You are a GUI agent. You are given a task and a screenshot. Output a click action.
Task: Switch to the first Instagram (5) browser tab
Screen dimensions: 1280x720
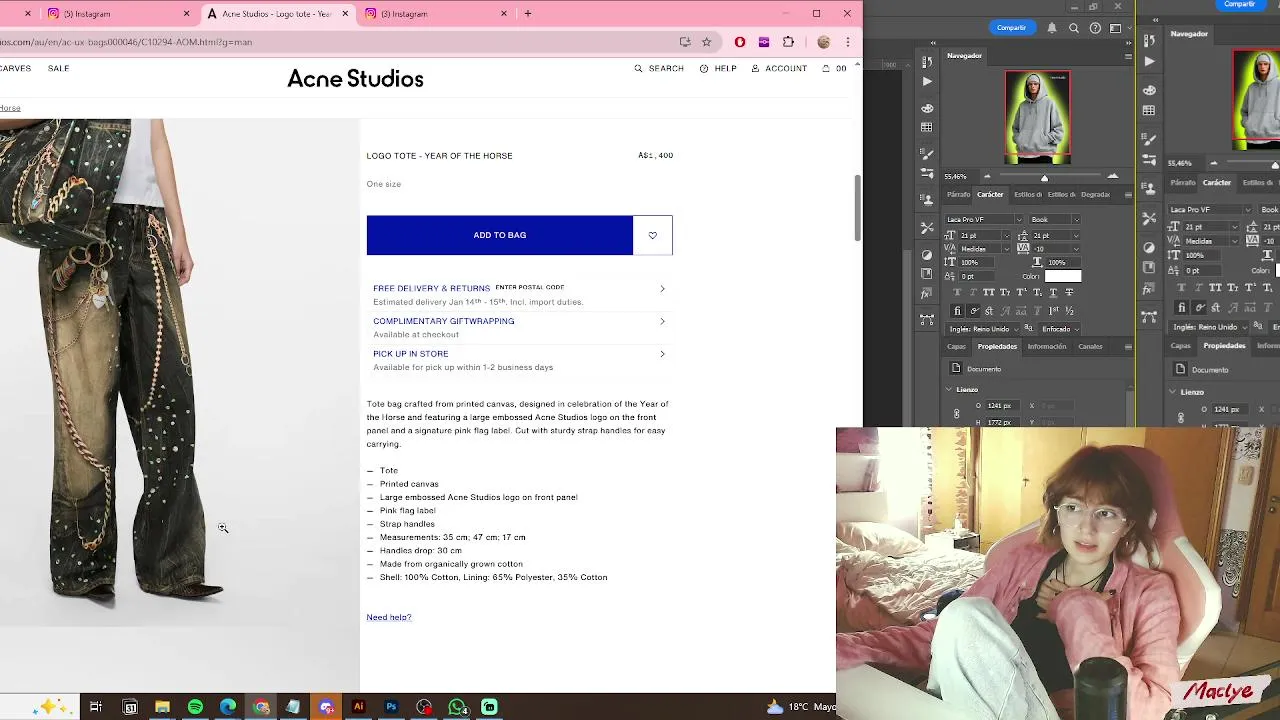click(117, 14)
